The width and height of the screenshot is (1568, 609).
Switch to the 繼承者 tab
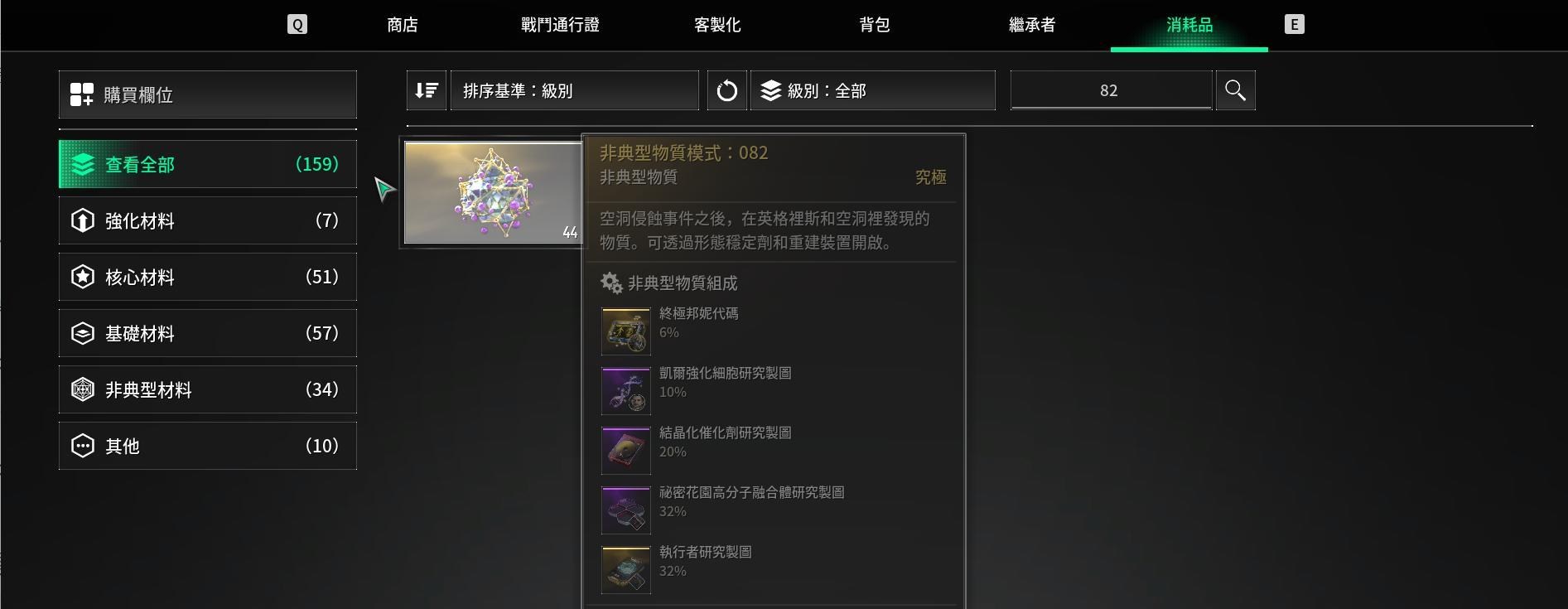coord(1032,25)
